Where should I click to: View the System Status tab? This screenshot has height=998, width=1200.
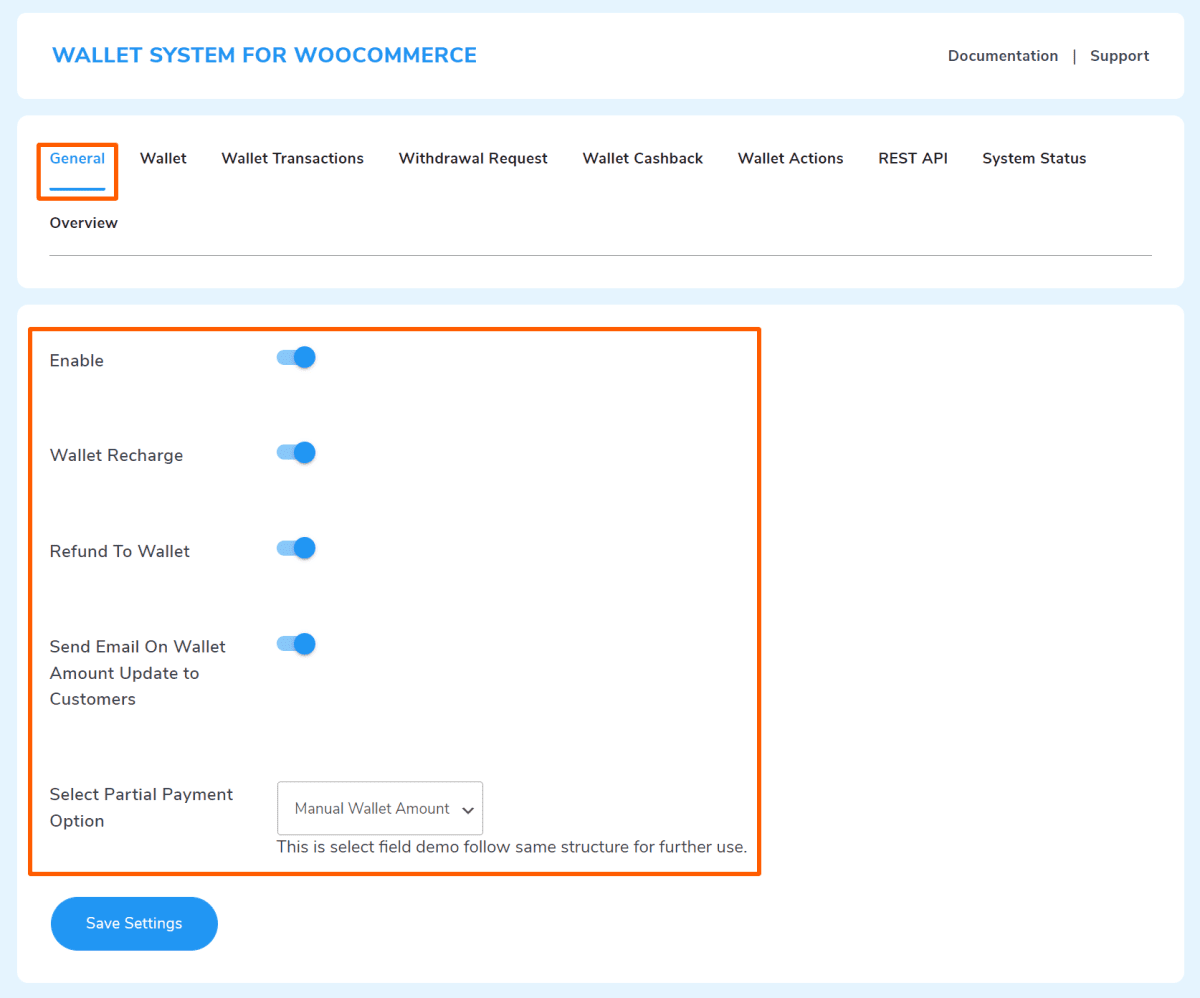(x=1033, y=159)
